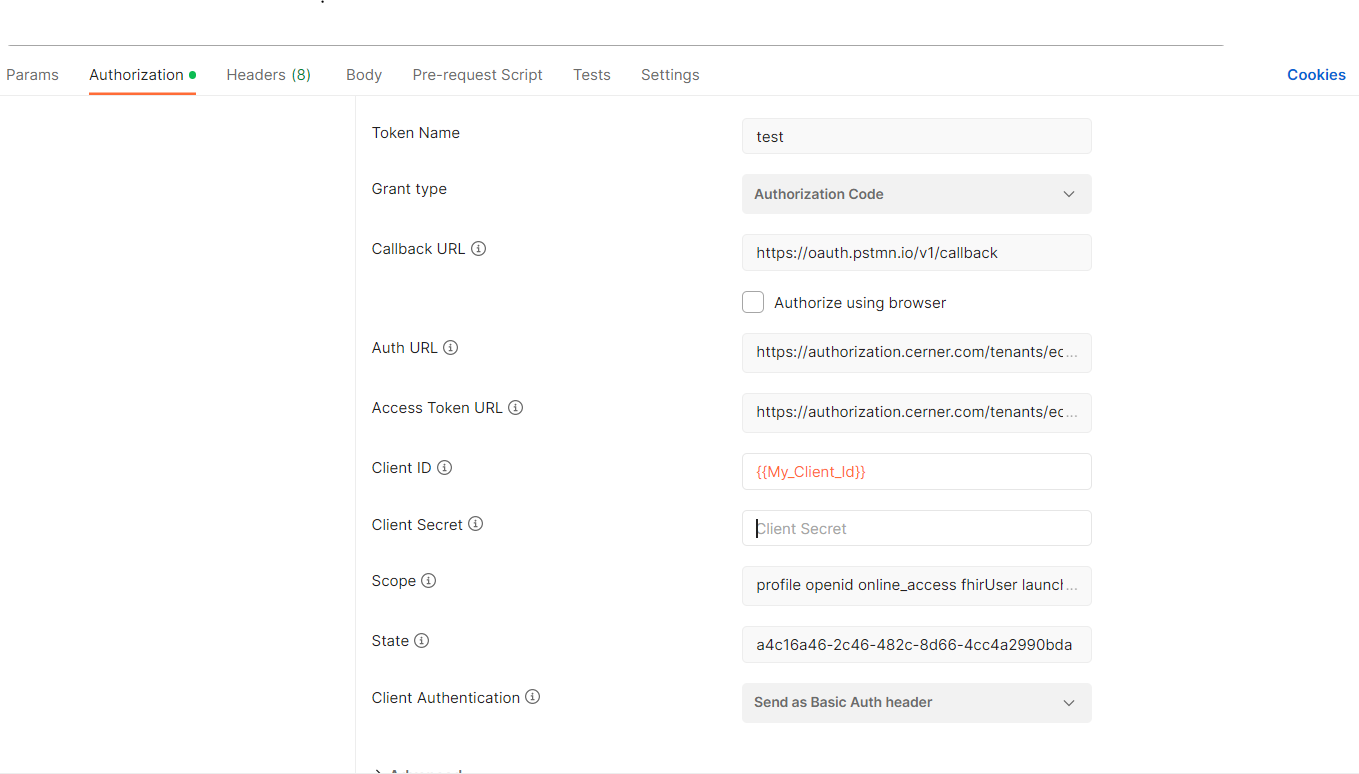
Task: Click info icon beside State label
Action: click(x=421, y=641)
